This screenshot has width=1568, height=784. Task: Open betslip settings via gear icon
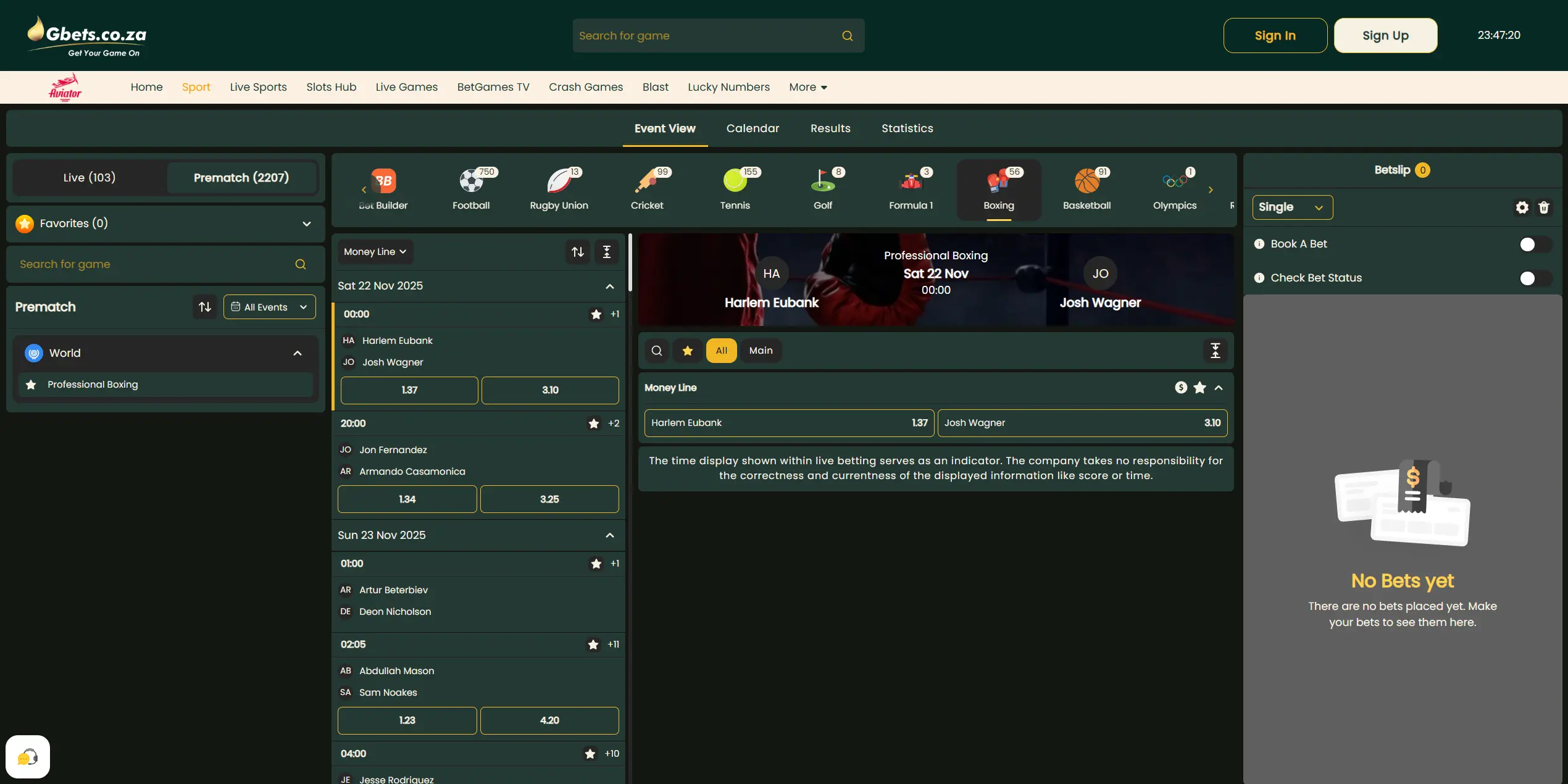[1521, 207]
